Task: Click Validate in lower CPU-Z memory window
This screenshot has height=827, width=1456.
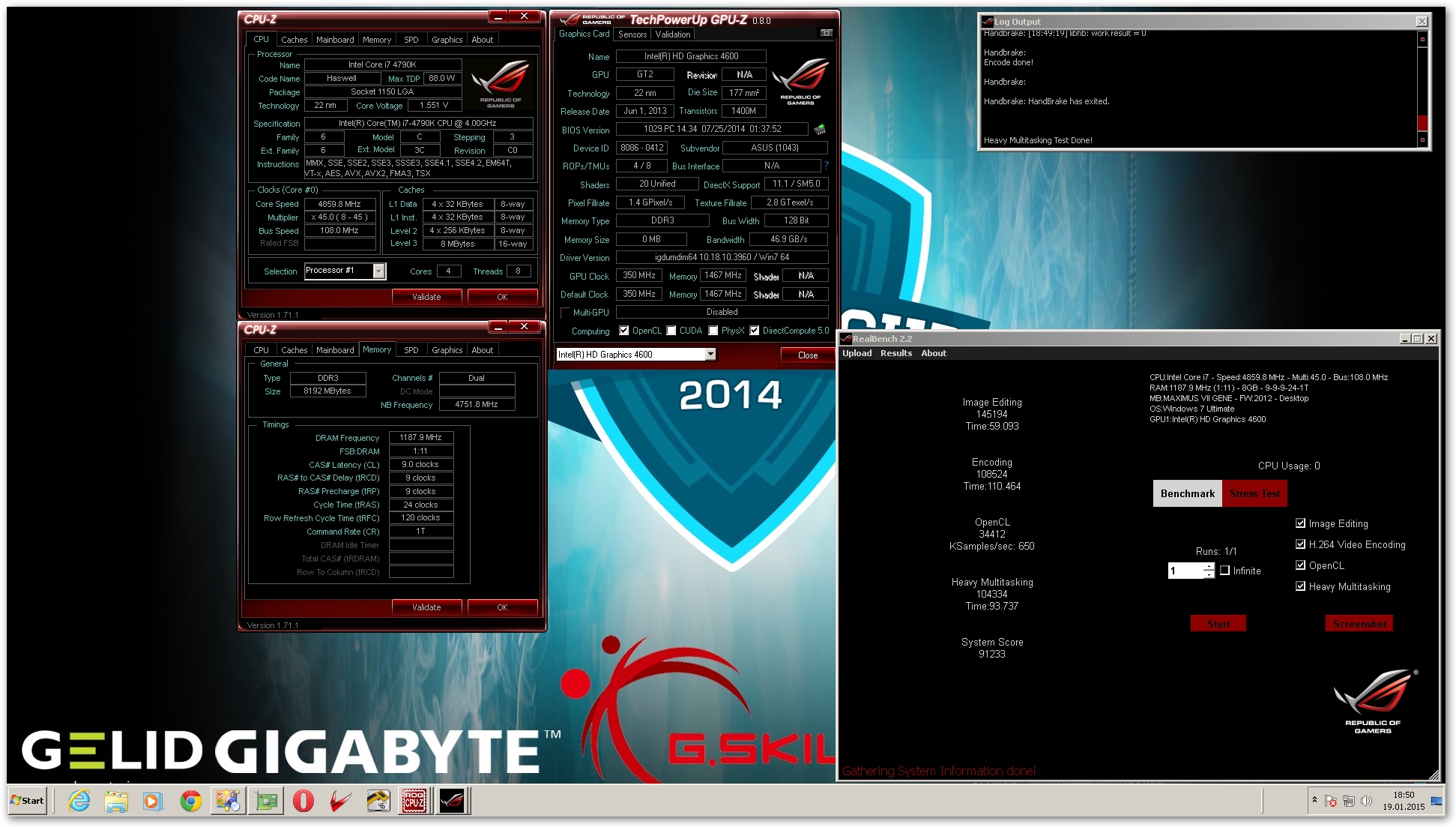Action: pyautogui.click(x=426, y=607)
